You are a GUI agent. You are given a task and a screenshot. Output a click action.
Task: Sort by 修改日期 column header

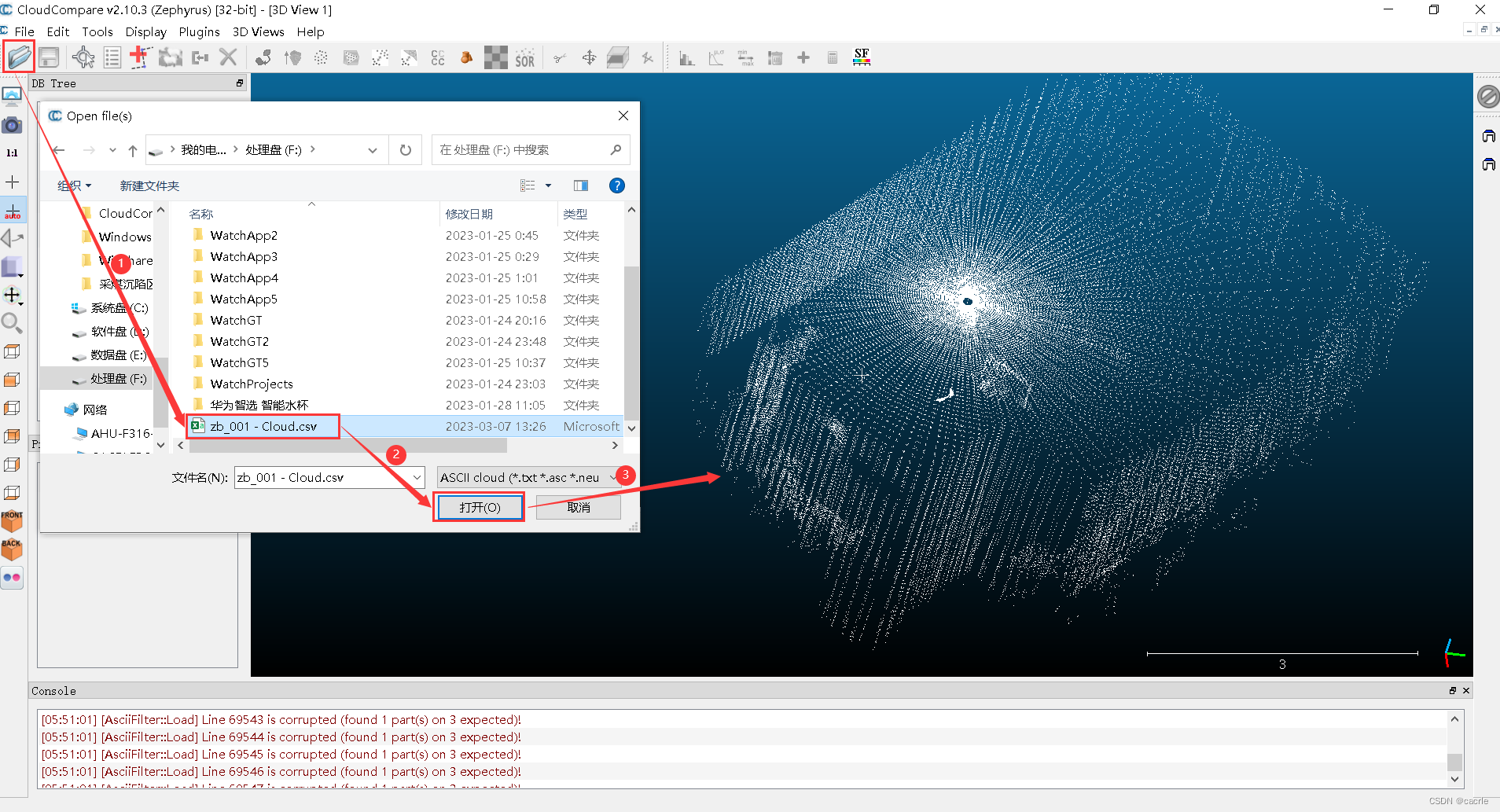pos(498,214)
